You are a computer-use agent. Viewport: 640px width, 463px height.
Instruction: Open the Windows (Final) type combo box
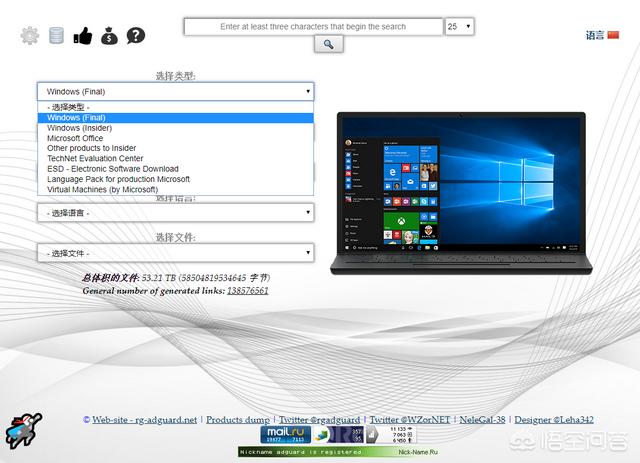(176, 91)
